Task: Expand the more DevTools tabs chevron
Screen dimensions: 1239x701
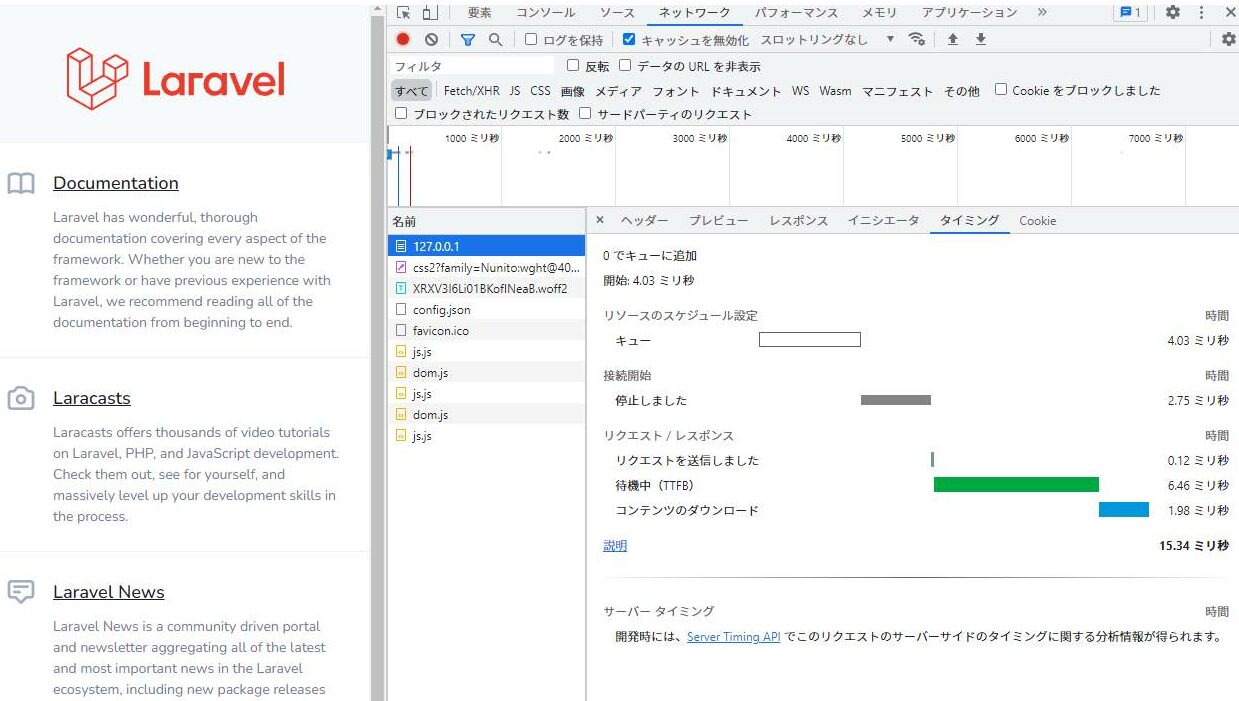Action: pyautogui.click(x=1042, y=13)
